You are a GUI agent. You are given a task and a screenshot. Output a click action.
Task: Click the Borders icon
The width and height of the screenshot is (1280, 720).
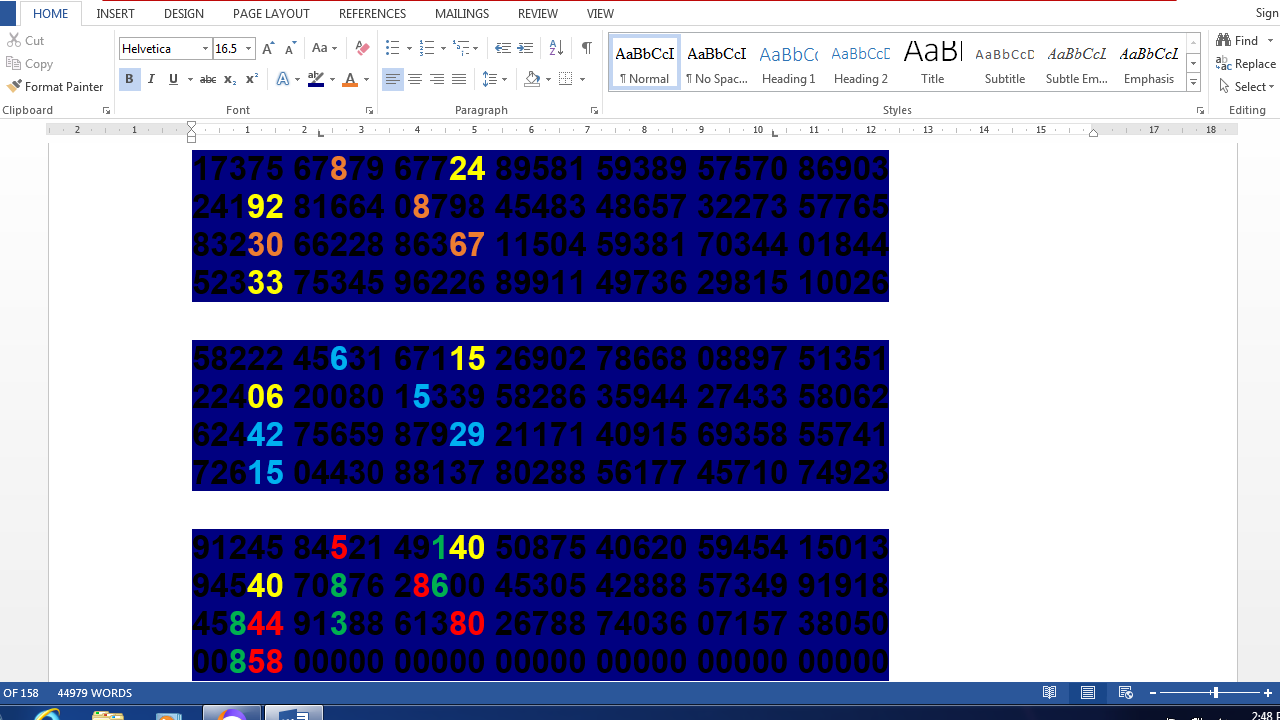pos(566,79)
